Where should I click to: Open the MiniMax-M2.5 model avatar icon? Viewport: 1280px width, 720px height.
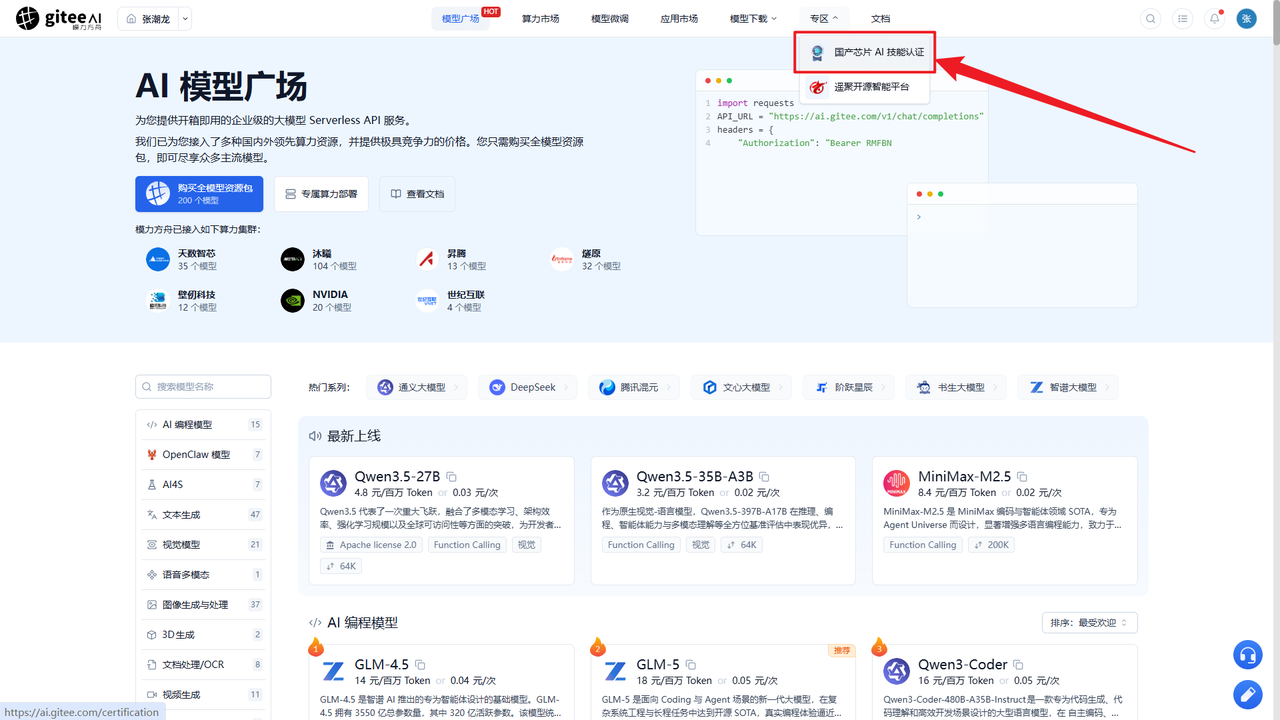pos(897,484)
